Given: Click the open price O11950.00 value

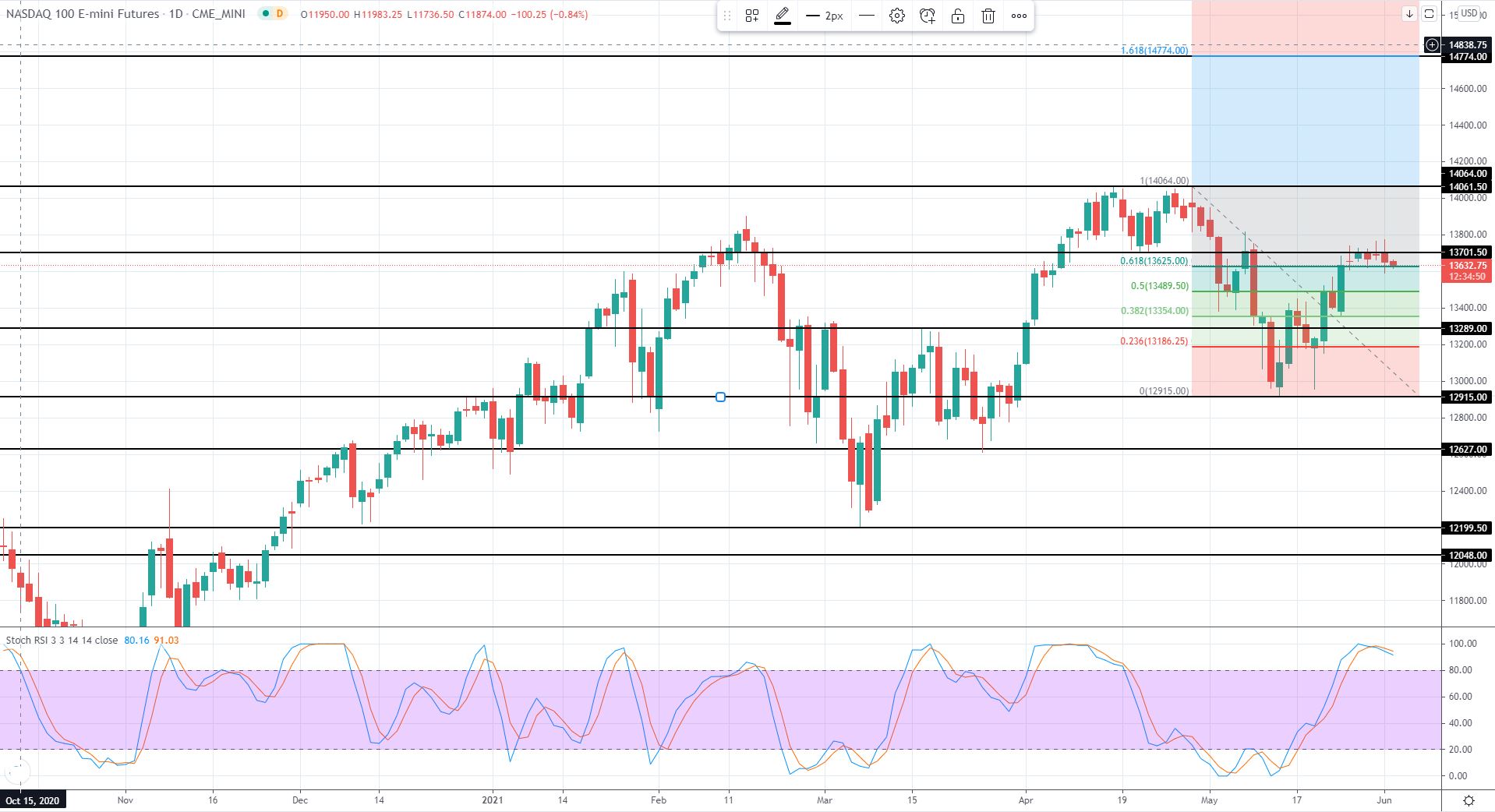Looking at the screenshot, I should 325,14.
